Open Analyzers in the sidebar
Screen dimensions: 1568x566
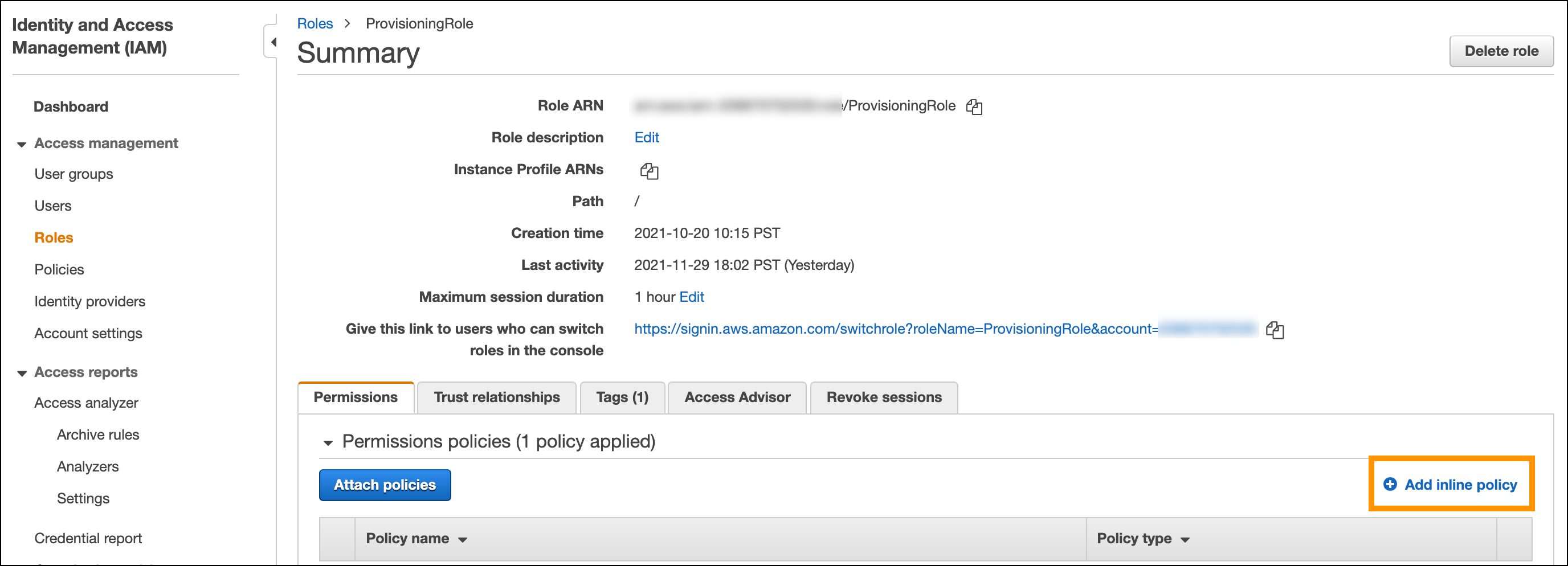point(88,467)
